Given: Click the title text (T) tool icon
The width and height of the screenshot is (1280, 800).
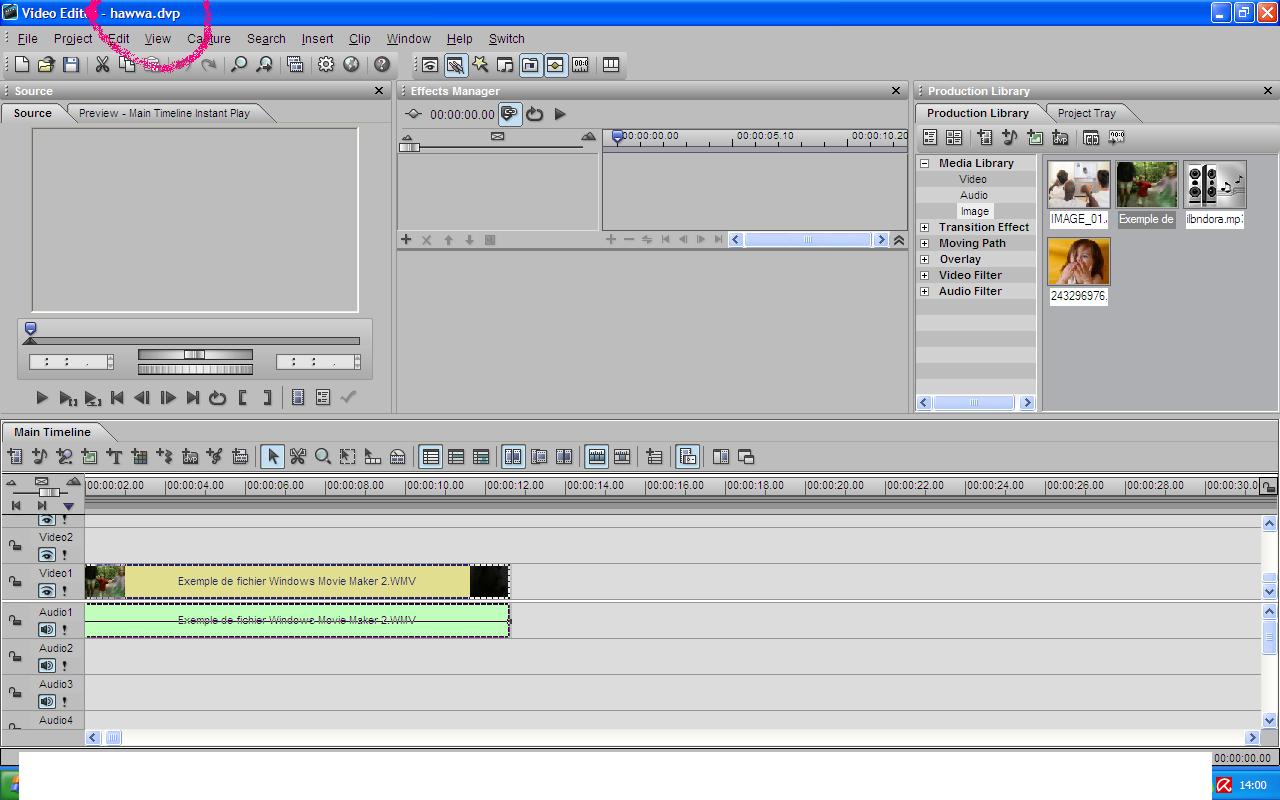Looking at the screenshot, I should pyautogui.click(x=114, y=457).
